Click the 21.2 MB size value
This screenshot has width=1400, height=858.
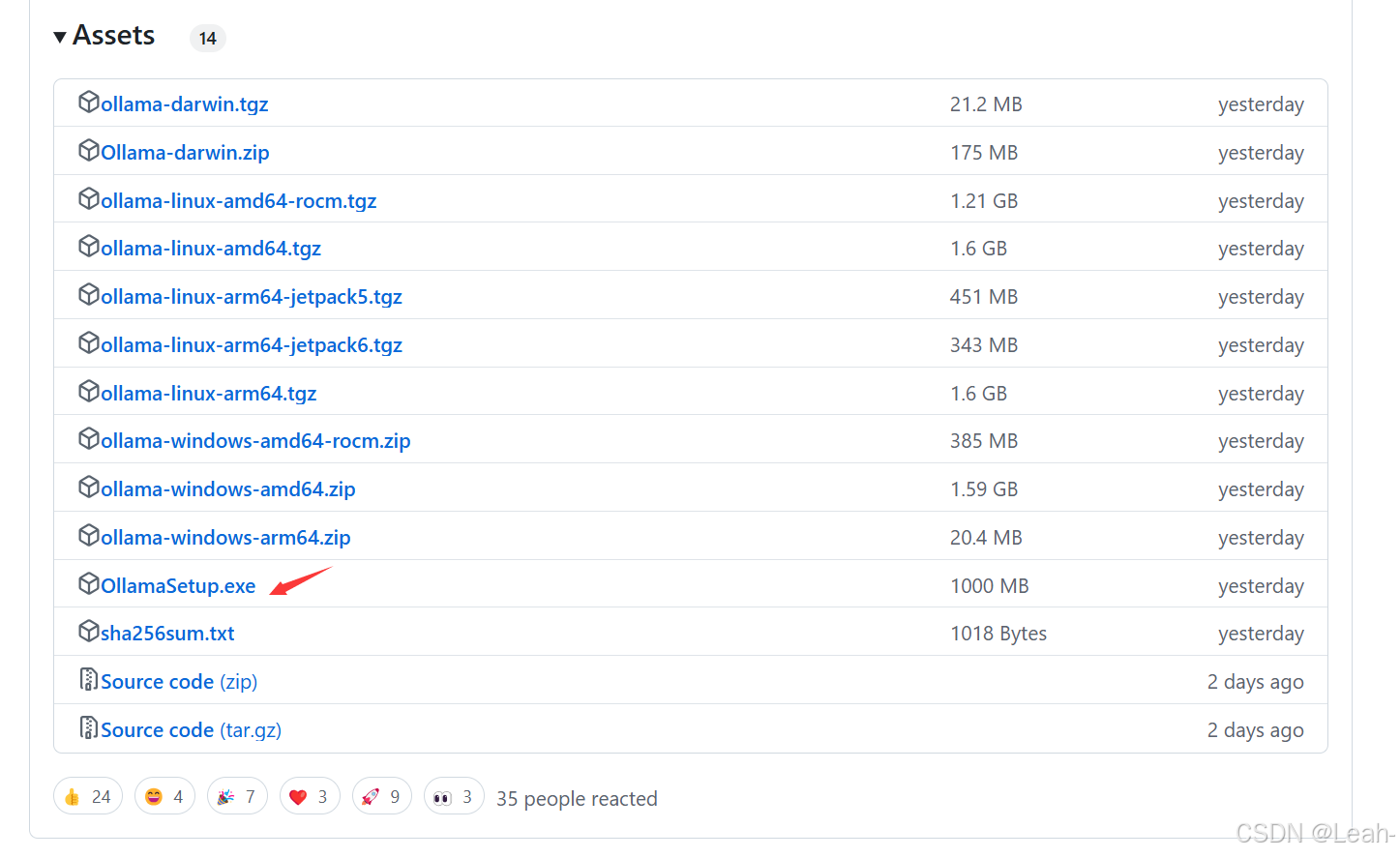[x=986, y=104]
